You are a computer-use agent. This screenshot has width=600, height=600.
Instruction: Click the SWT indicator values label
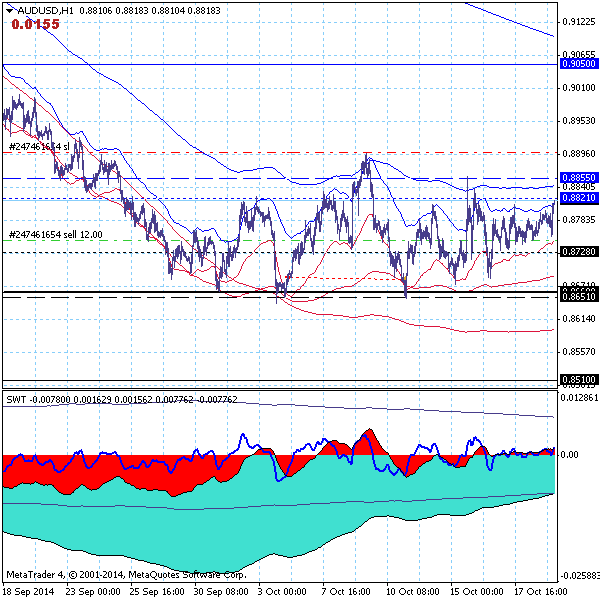point(122,400)
